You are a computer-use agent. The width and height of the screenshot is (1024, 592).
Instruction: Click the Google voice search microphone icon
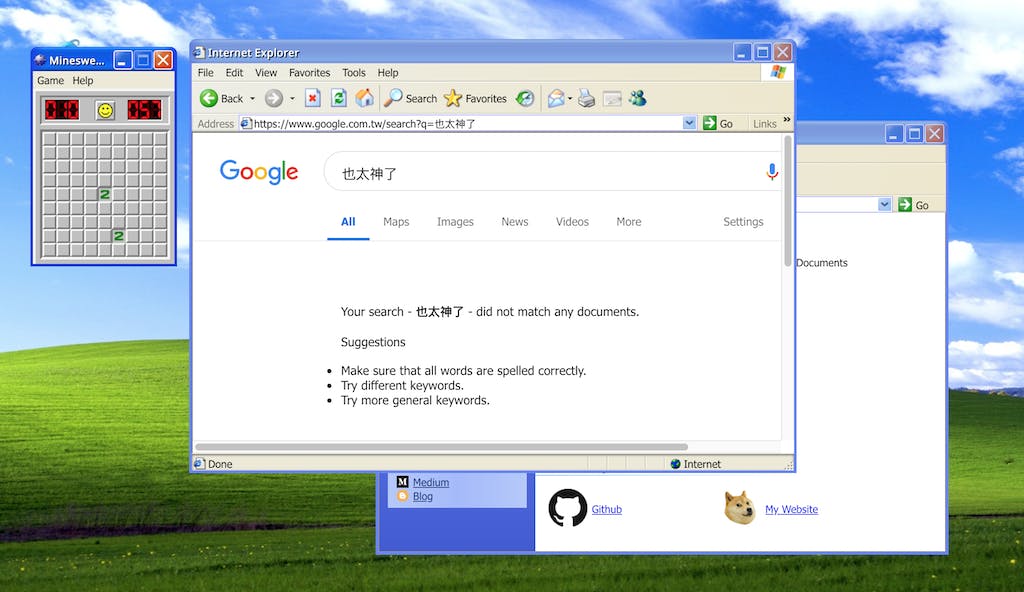coord(771,171)
